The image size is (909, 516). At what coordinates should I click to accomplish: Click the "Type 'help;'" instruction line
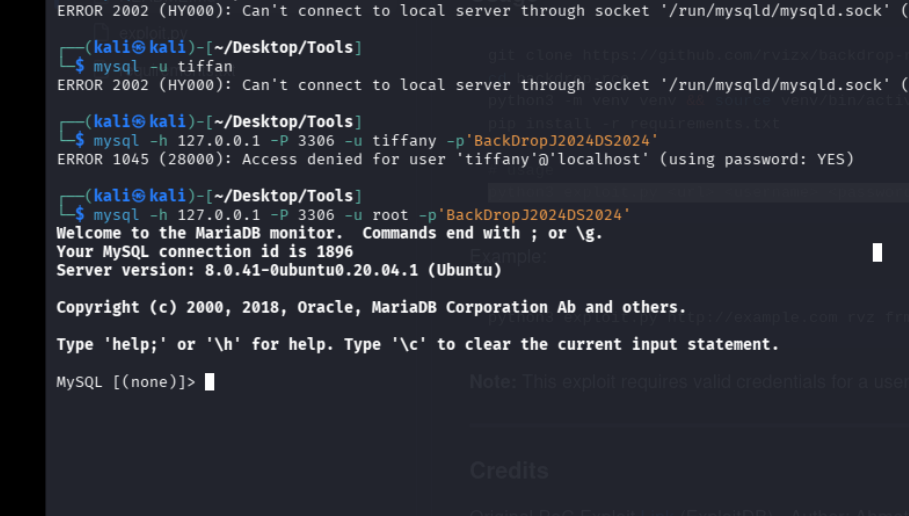(x=417, y=344)
